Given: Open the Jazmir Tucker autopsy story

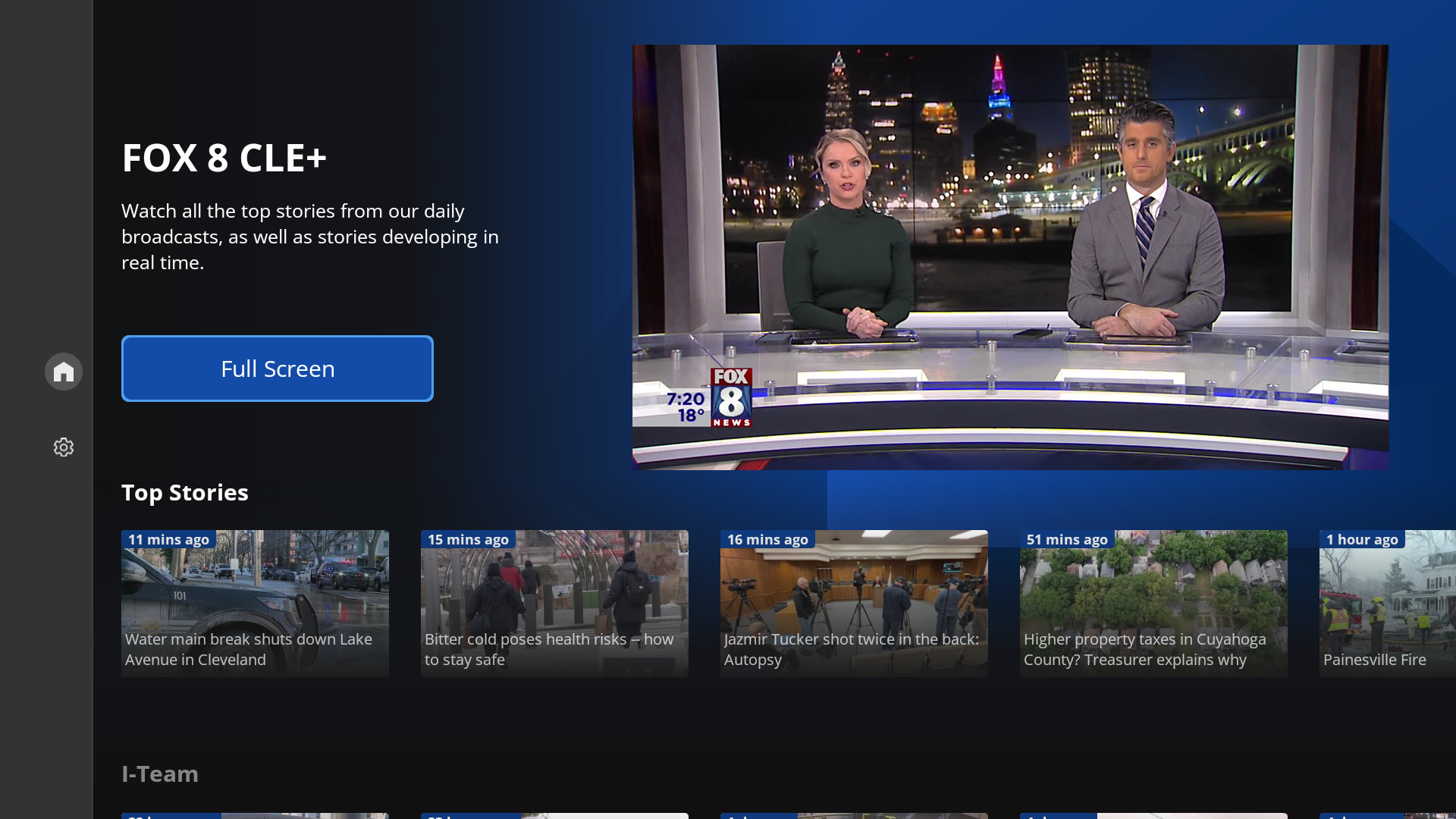Looking at the screenshot, I should click(854, 603).
